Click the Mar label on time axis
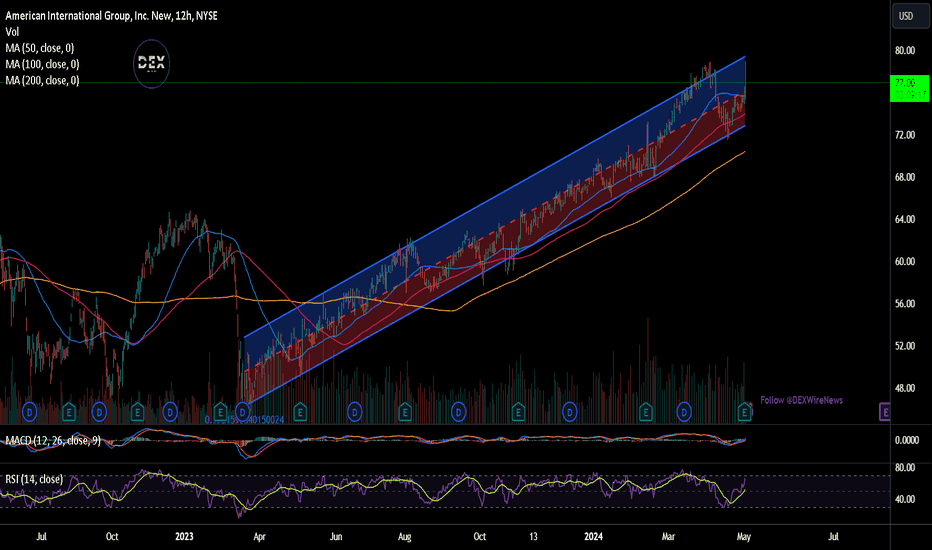The height and width of the screenshot is (550, 932). pyautogui.click(x=668, y=536)
